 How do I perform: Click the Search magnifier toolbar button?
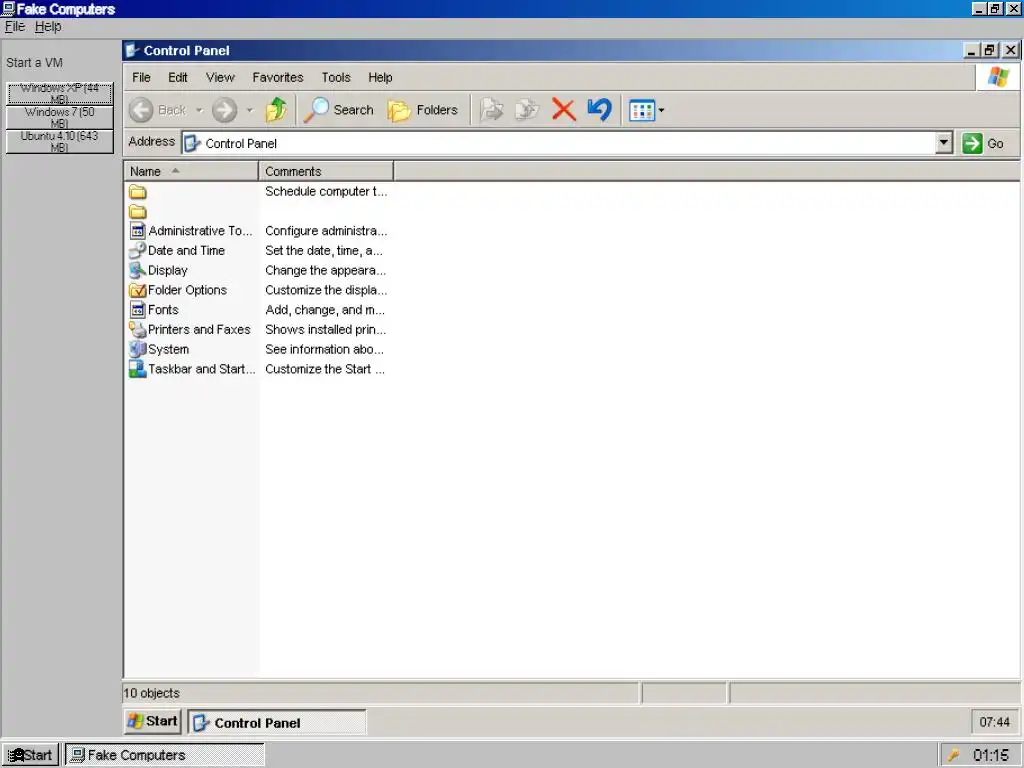coord(339,110)
